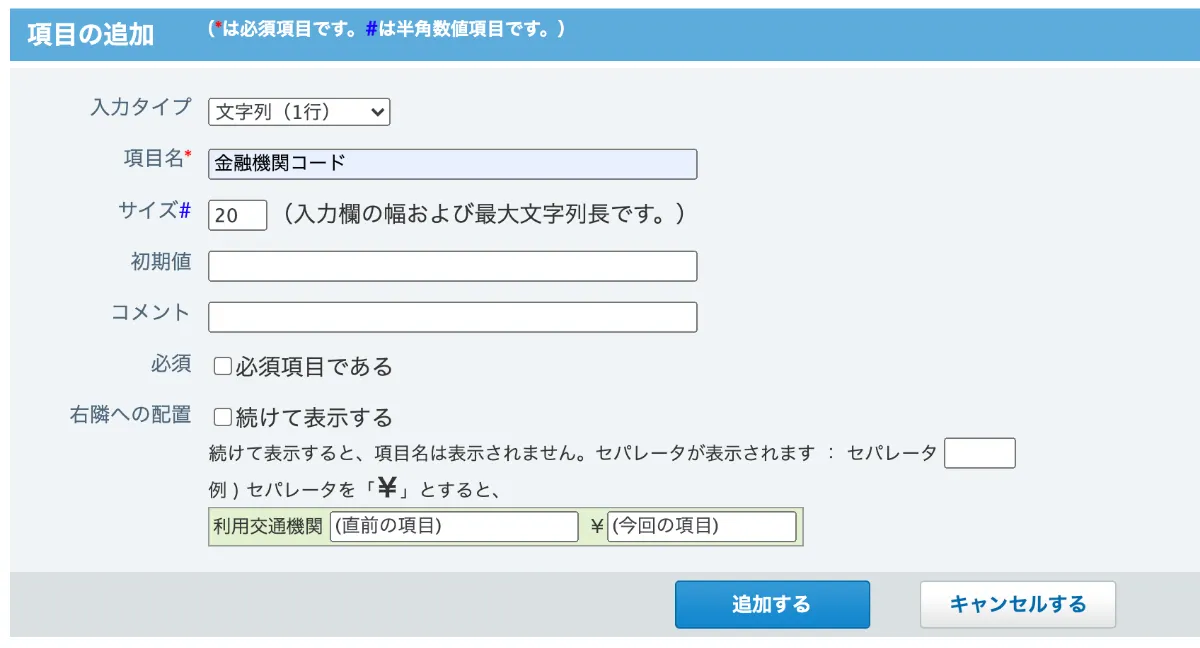The height and width of the screenshot is (648, 1200).
Task: Click the 入力タイプ row label
Action: click(140, 108)
